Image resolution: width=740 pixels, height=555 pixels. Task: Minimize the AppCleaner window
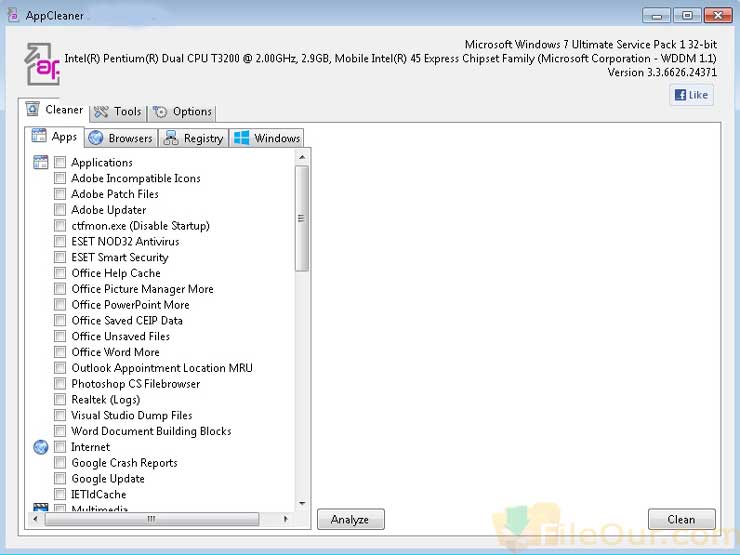(656, 16)
